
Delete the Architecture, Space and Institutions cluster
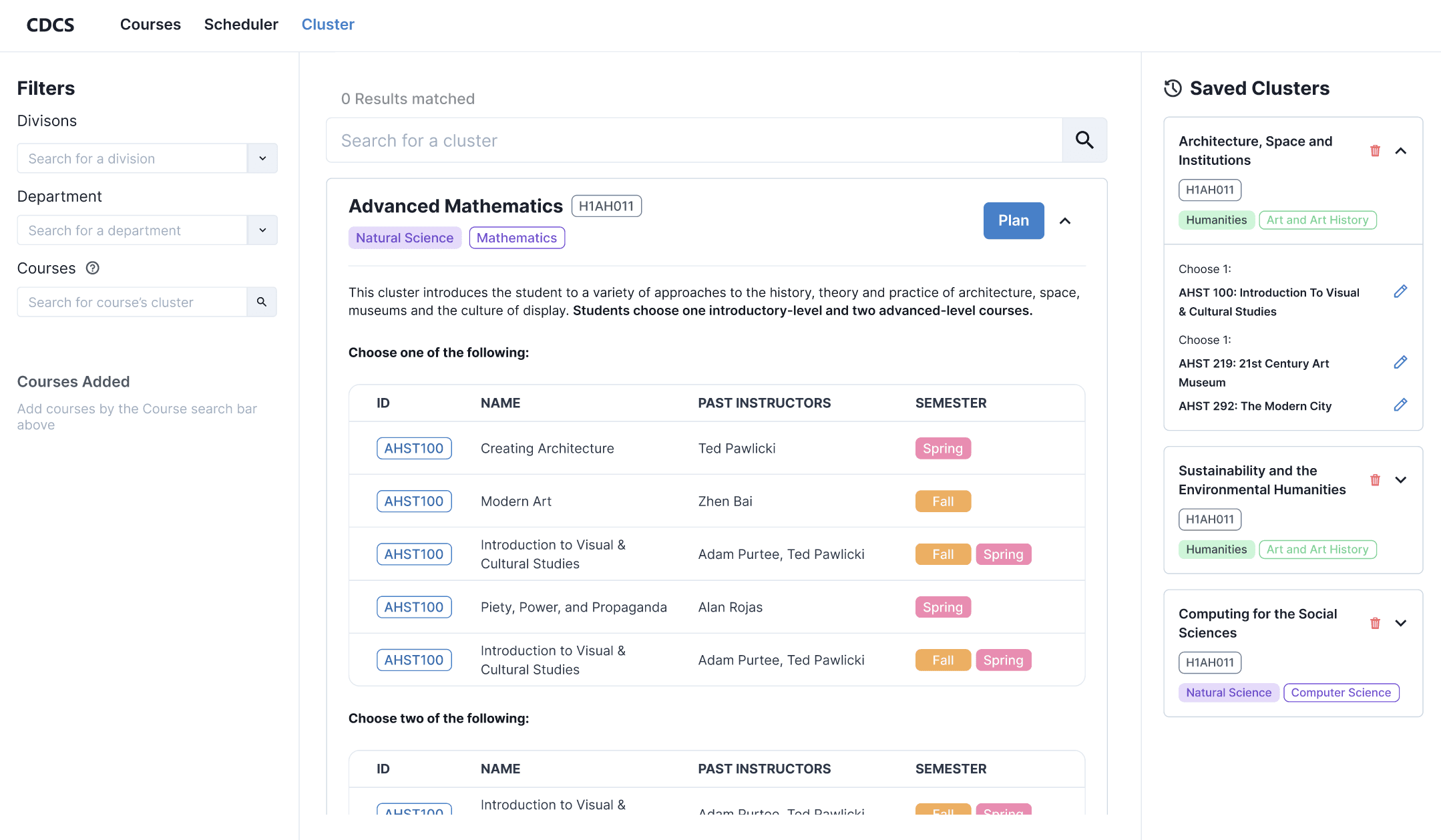tap(1375, 151)
